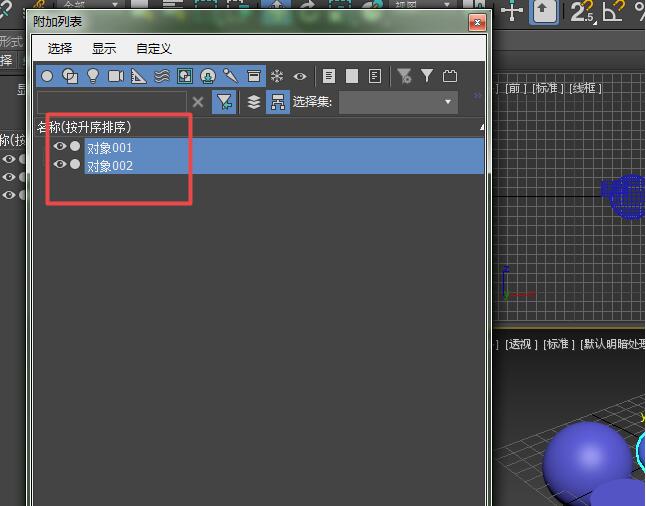646x506 pixels.
Task: Open the 选择集 selection set dropdown
Action: (398, 102)
